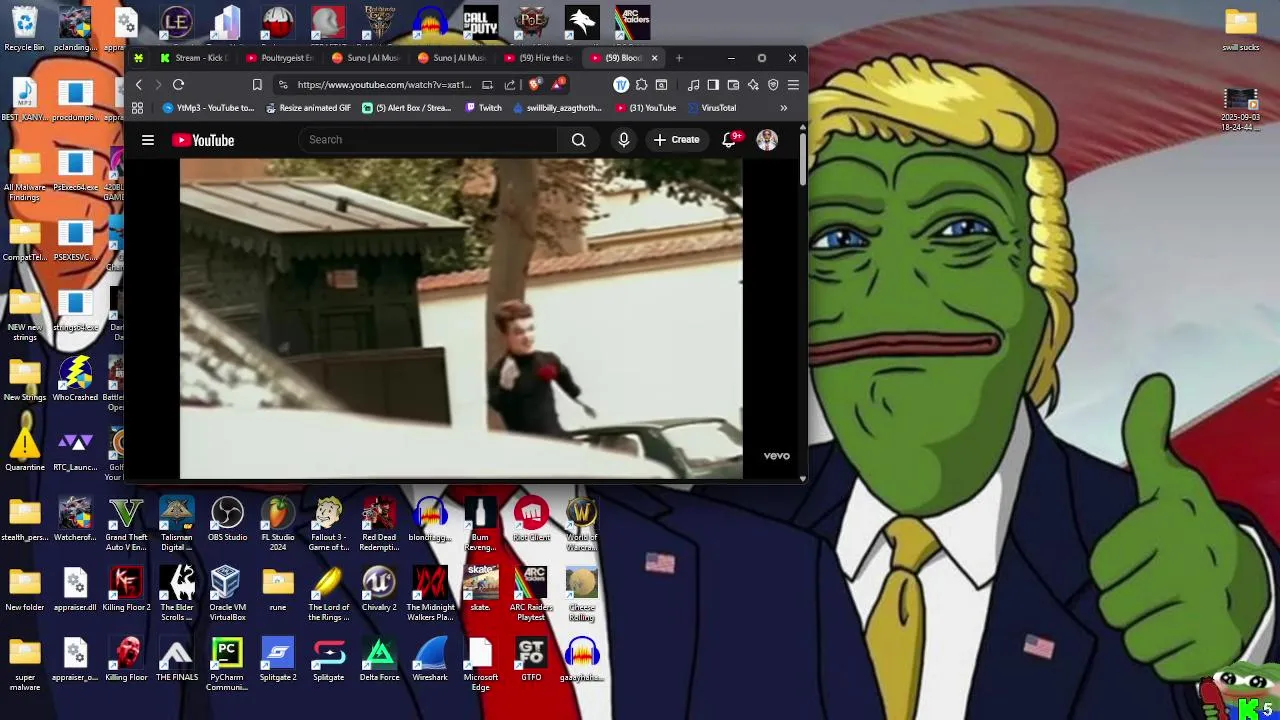1280x720 pixels.
Task: Select Chivalry 2 desktop shortcut
Action: coord(379,590)
